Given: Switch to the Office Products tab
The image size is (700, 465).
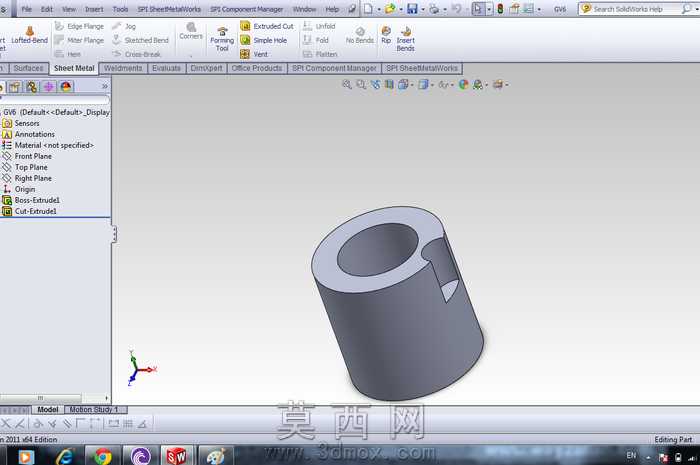Looking at the screenshot, I should tap(257, 68).
